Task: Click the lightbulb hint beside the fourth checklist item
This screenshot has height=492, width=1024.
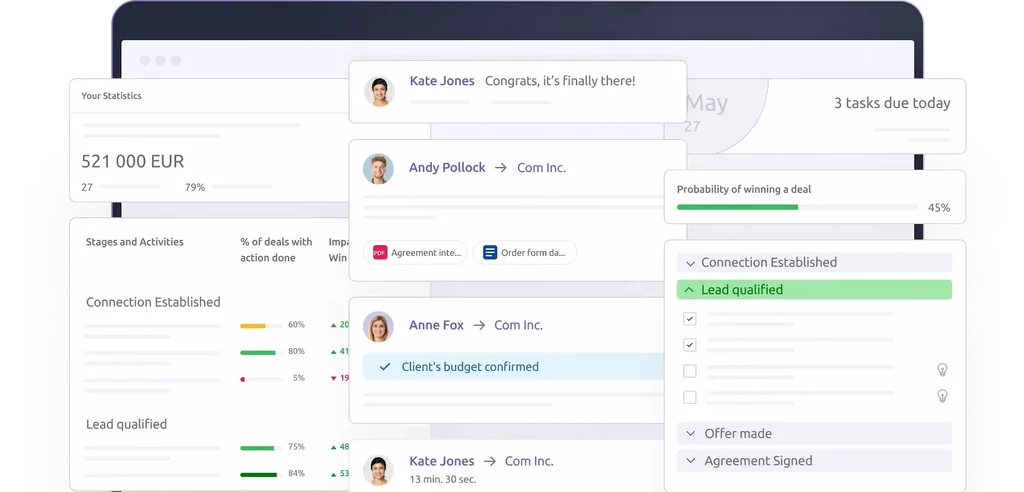Action: point(941,397)
